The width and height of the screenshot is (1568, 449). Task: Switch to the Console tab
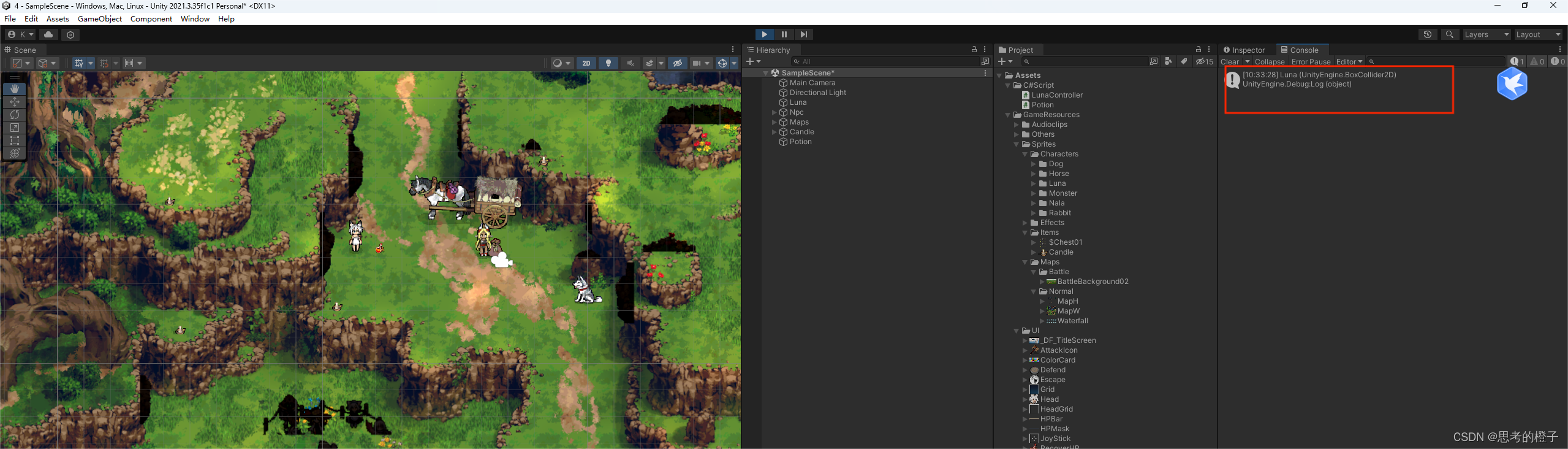pyautogui.click(x=1301, y=50)
